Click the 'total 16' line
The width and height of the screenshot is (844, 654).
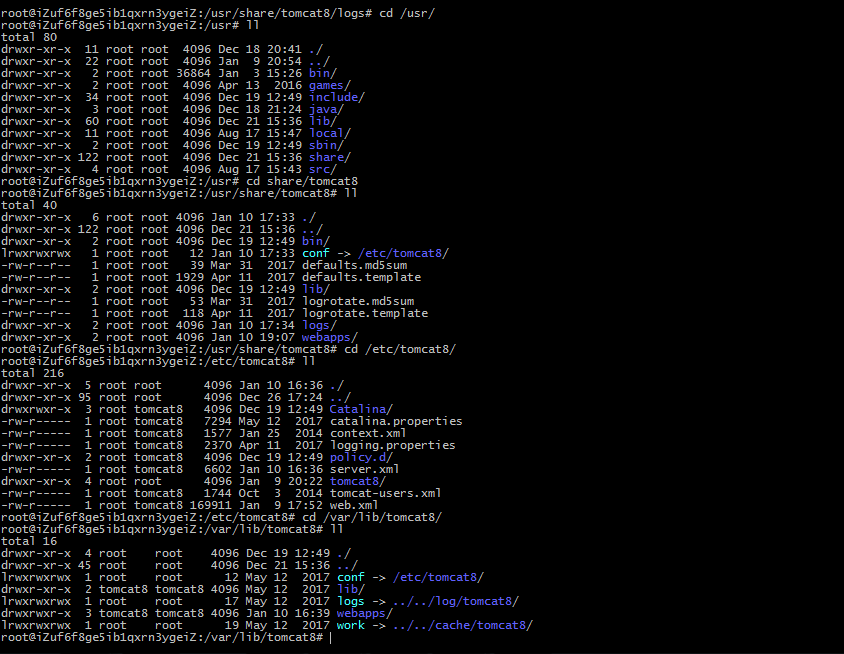29,541
